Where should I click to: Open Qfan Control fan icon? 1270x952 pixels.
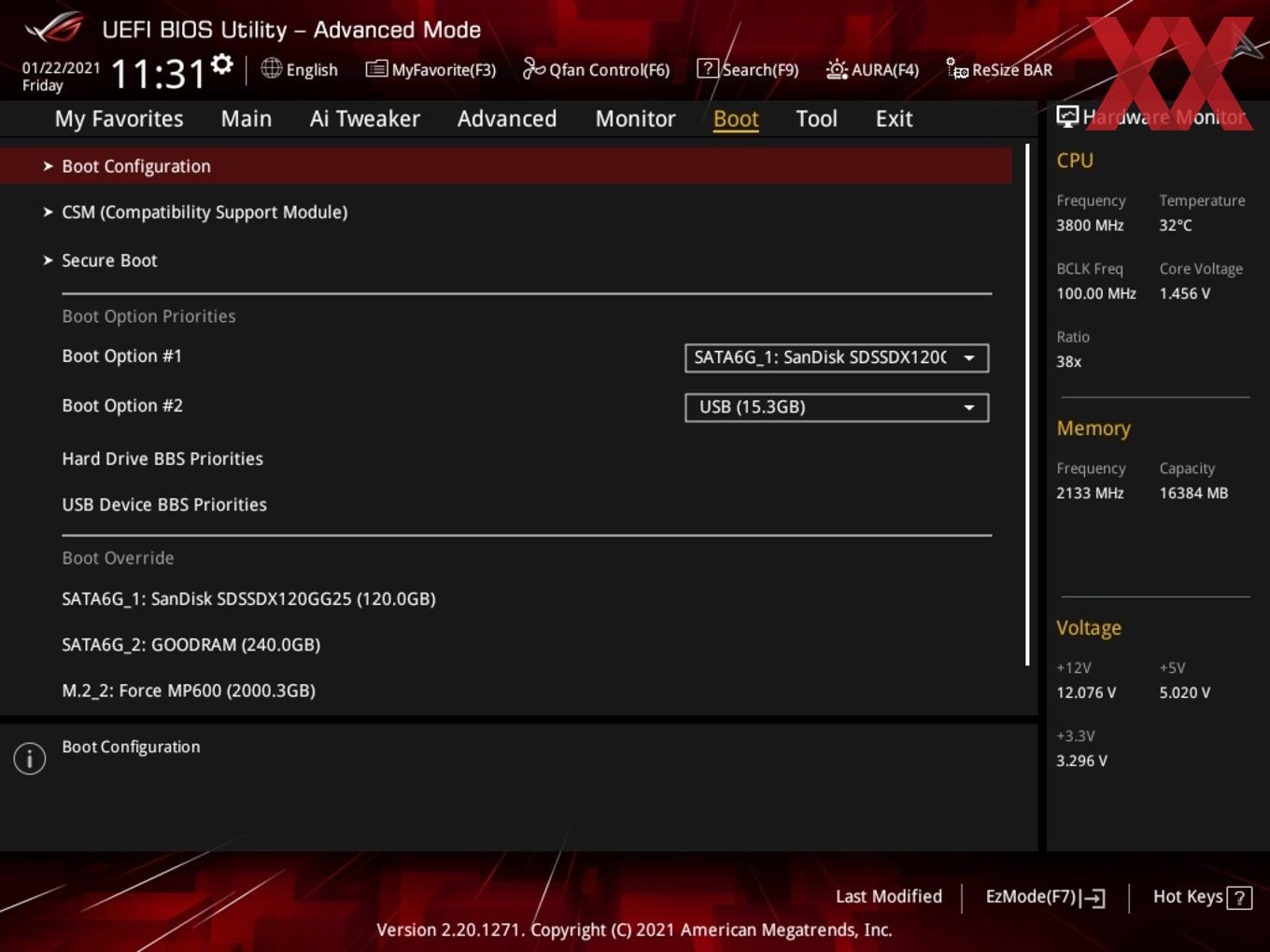point(533,68)
